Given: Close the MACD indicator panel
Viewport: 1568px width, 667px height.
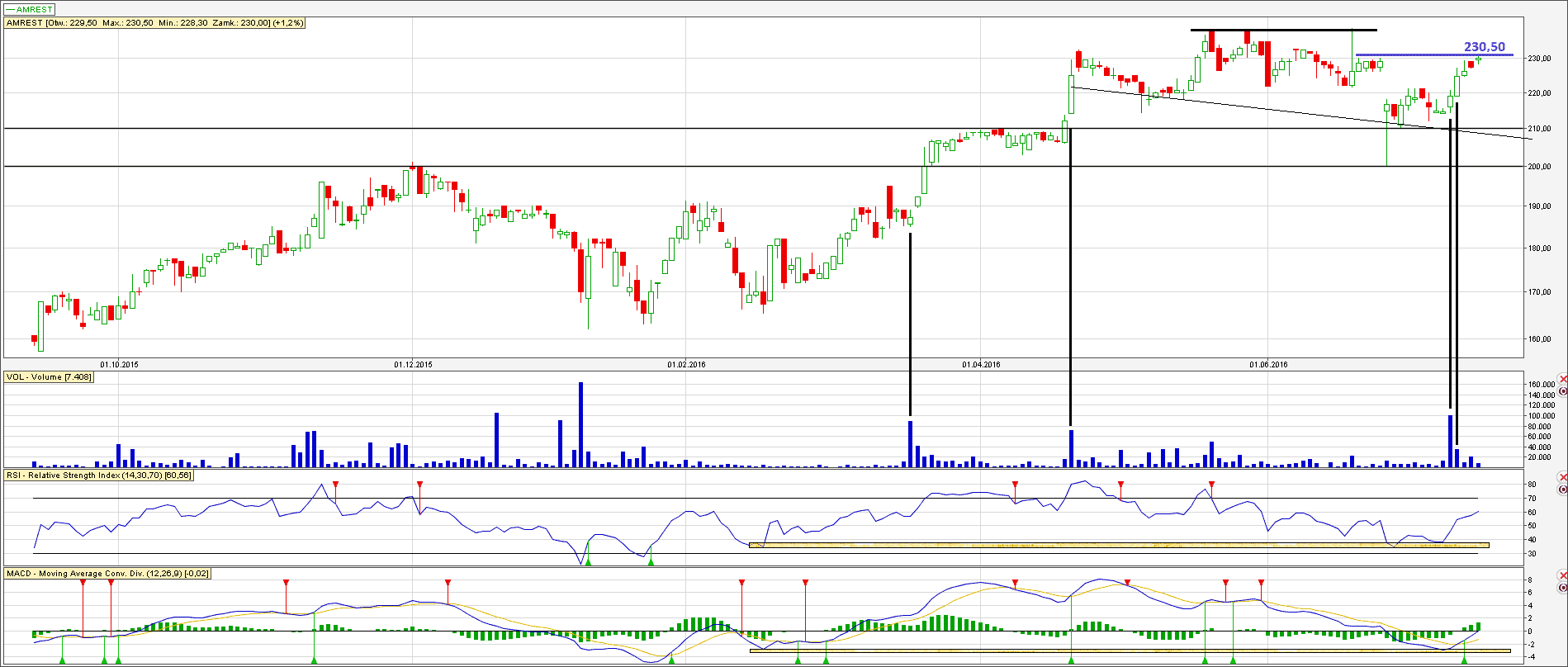Looking at the screenshot, I should [1562, 575].
